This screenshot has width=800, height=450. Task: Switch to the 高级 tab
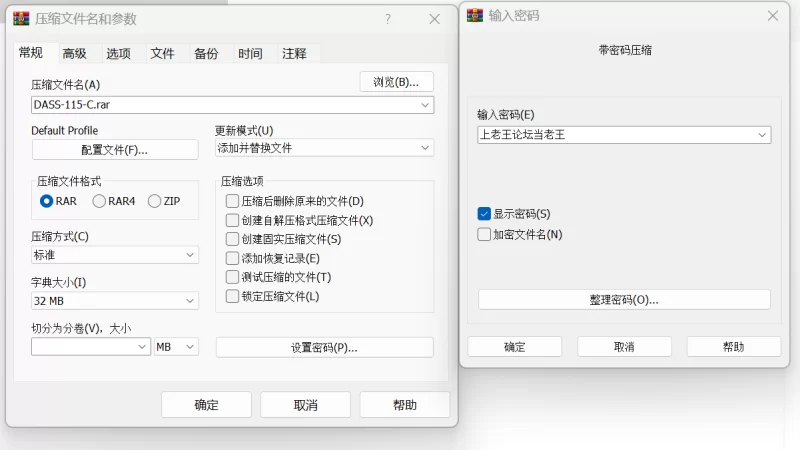(x=74, y=54)
